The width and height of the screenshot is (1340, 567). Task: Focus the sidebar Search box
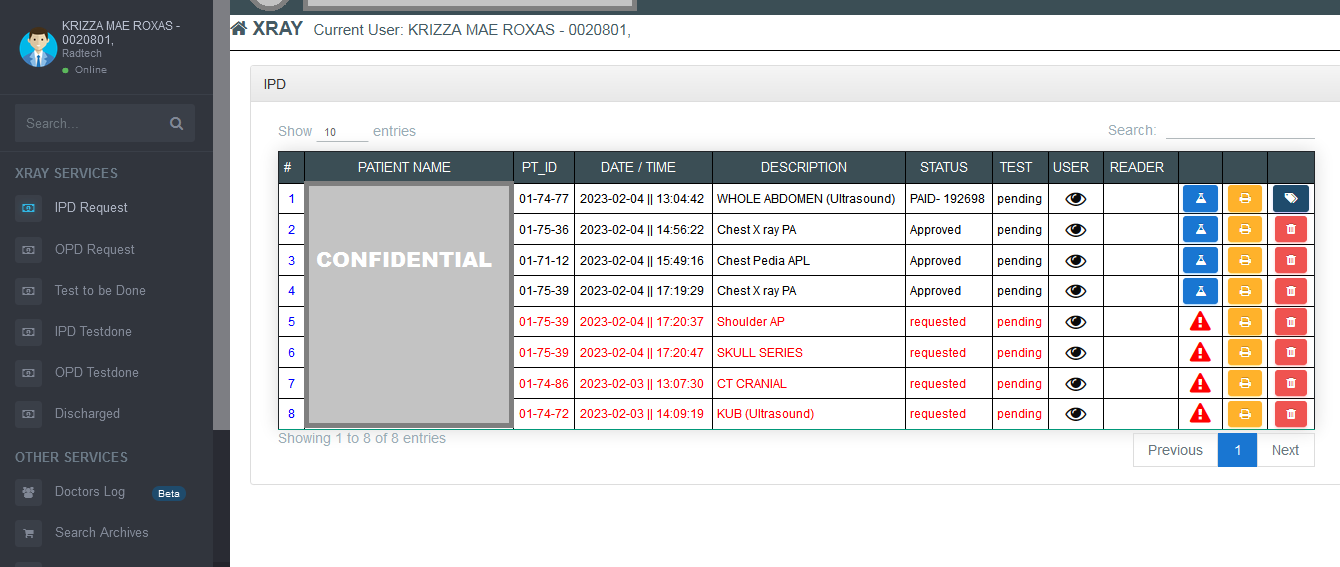click(x=90, y=123)
